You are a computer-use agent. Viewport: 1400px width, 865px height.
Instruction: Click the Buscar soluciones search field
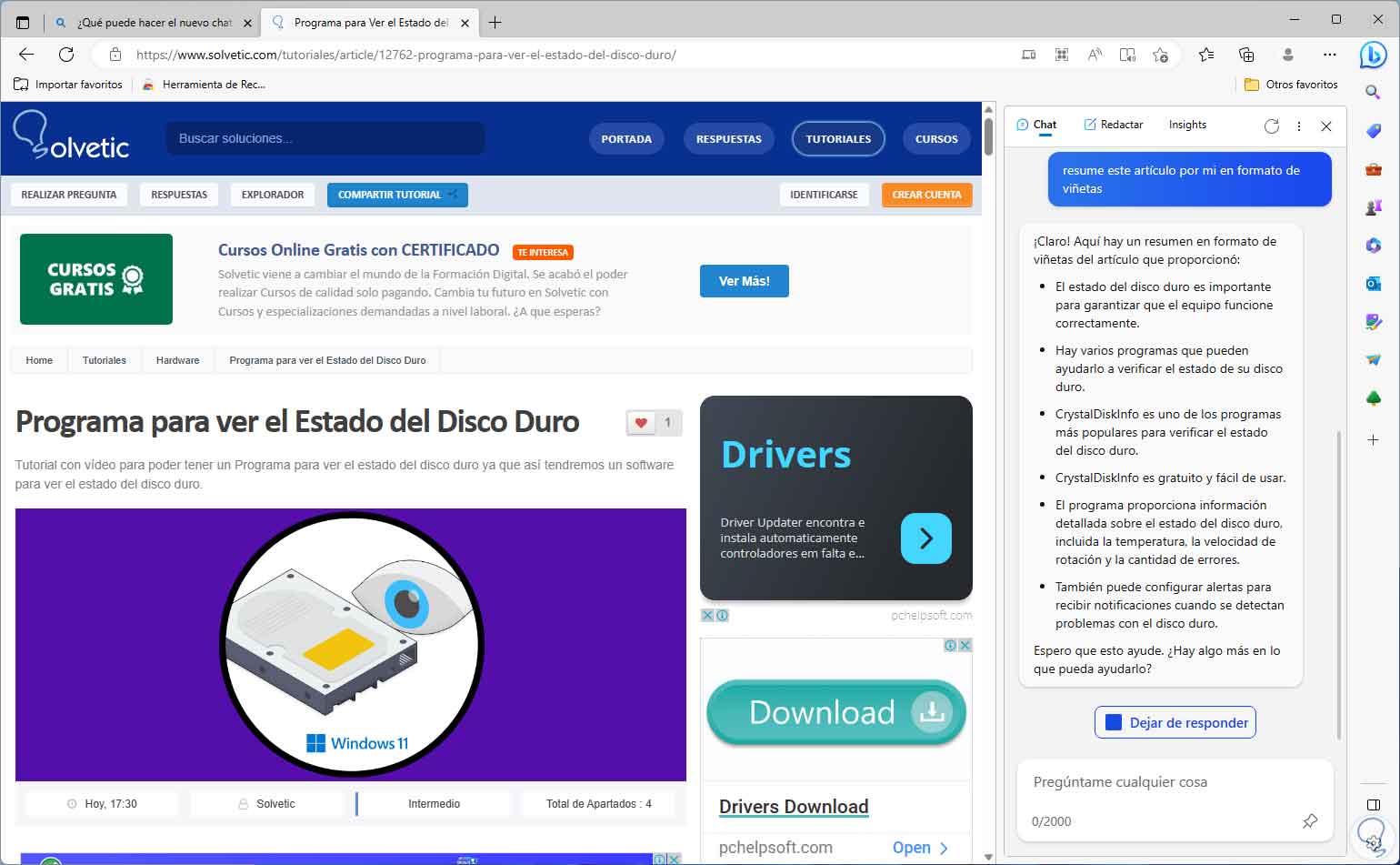coord(325,138)
